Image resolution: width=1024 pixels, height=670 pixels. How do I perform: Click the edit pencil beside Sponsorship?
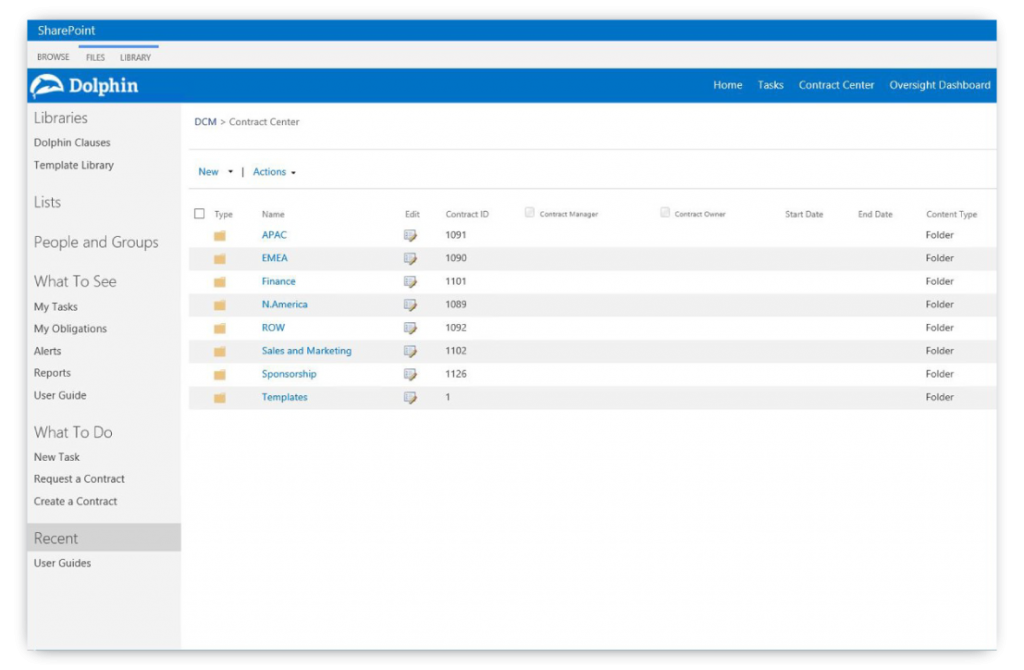pyautogui.click(x=410, y=374)
